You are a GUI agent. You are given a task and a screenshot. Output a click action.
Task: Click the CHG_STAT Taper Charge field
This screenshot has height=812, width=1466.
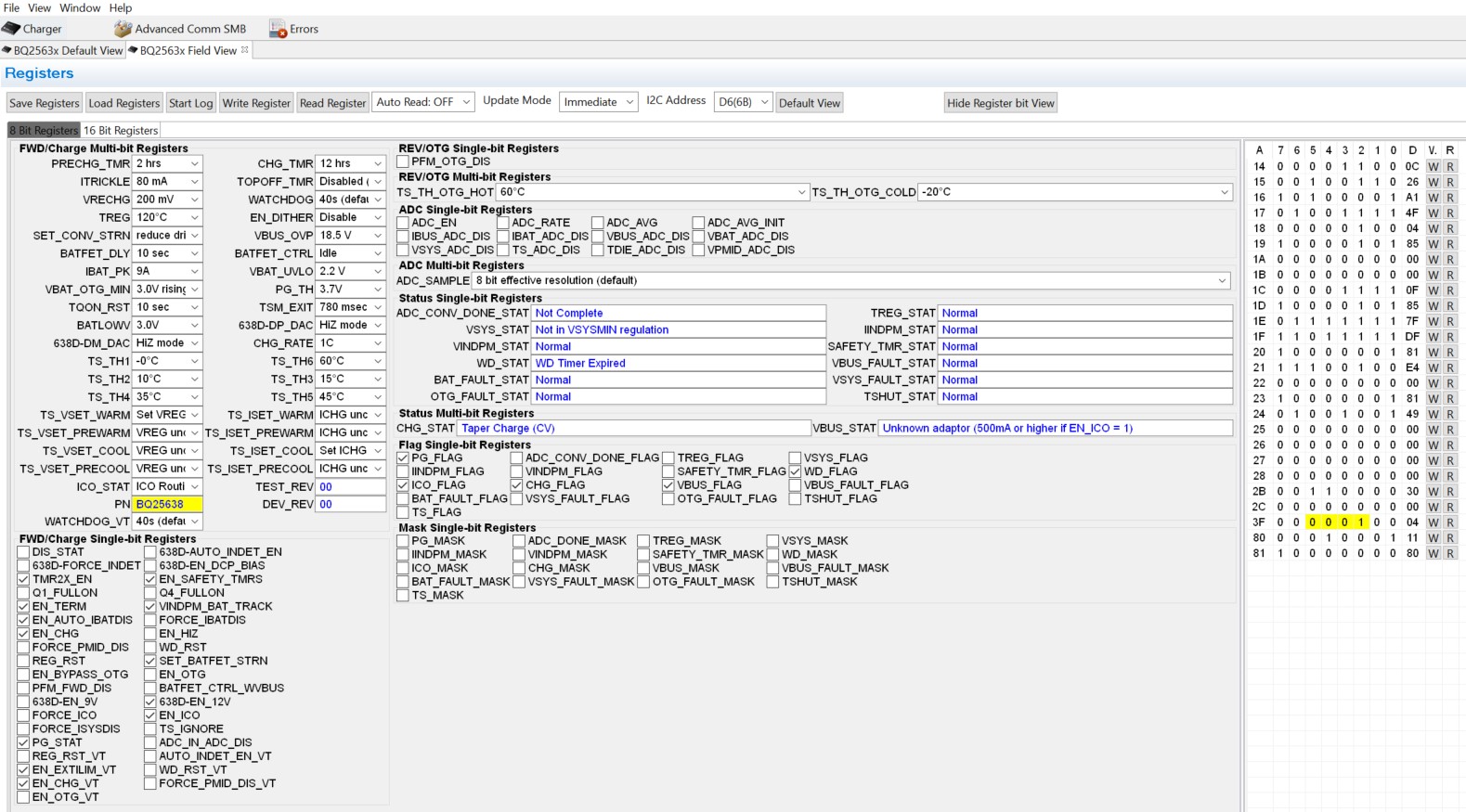(x=634, y=428)
